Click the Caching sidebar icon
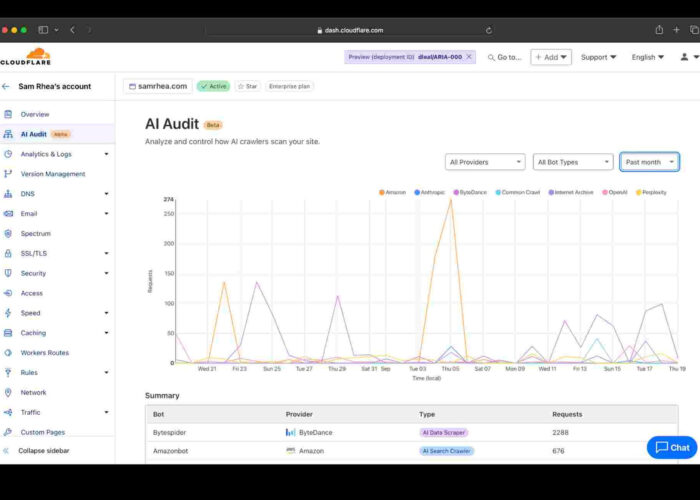The height and width of the screenshot is (500, 700). [x=8, y=333]
